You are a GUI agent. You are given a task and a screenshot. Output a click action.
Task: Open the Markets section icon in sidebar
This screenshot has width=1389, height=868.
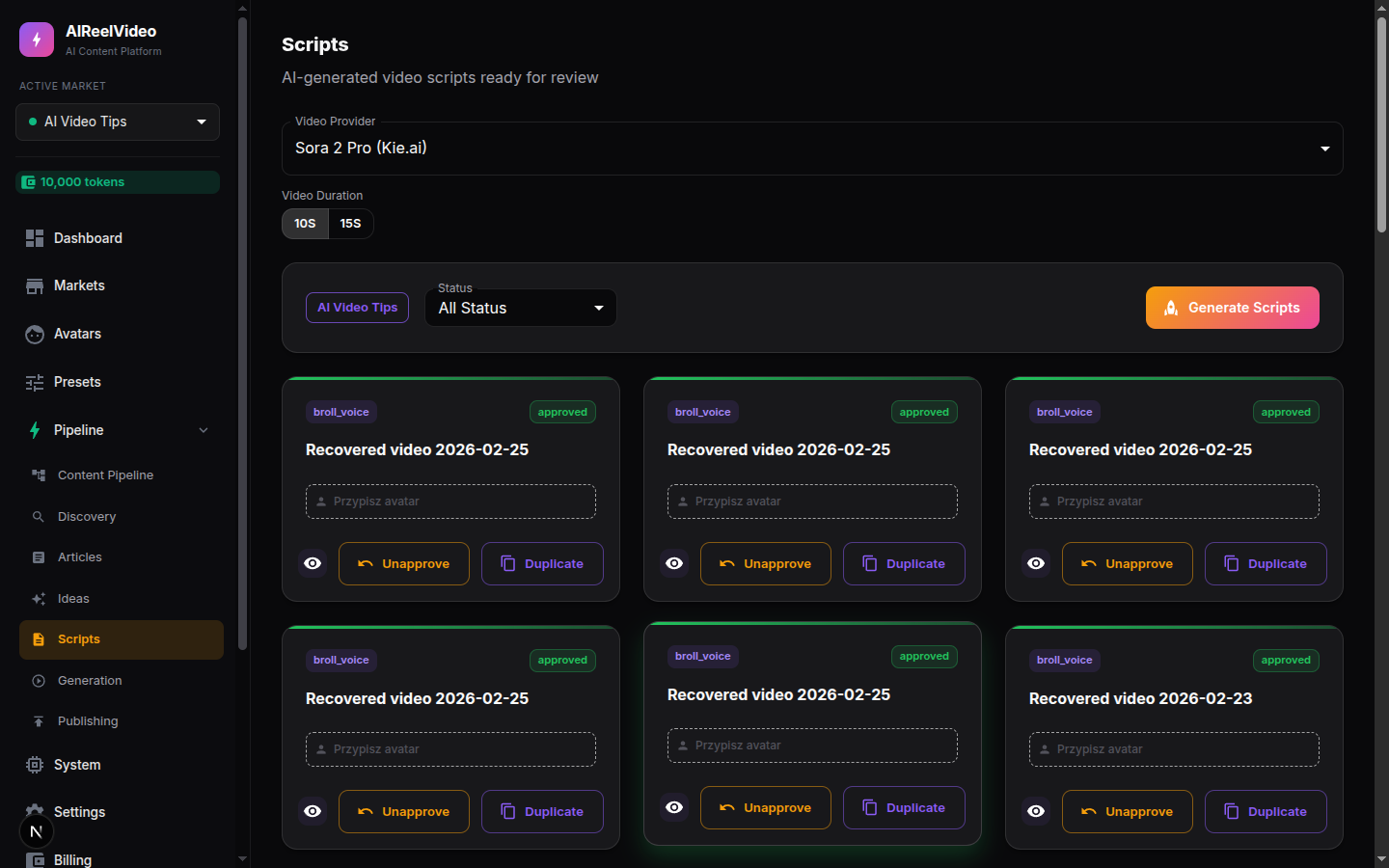pos(35,285)
